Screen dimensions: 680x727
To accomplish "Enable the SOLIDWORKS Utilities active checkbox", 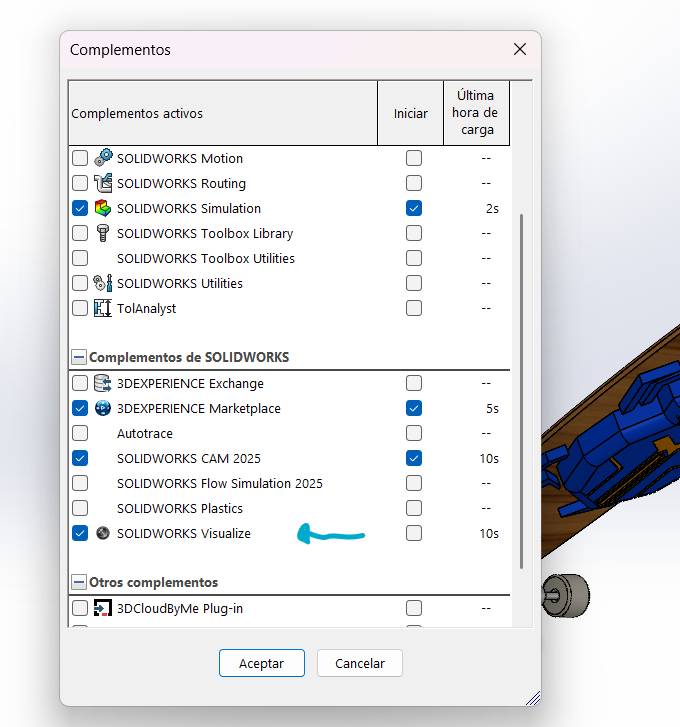I will [x=80, y=283].
